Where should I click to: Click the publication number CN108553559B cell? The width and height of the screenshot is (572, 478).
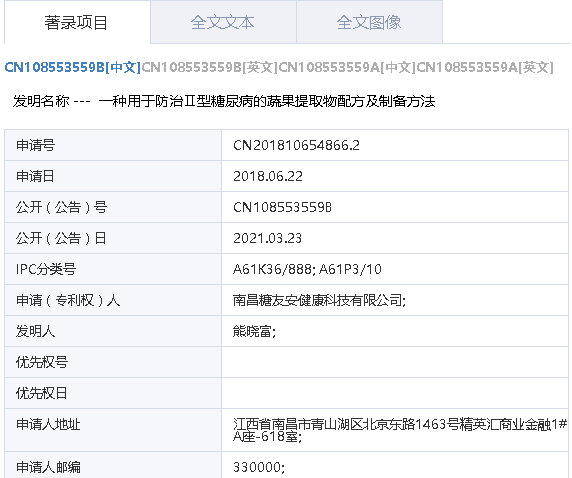coord(395,207)
